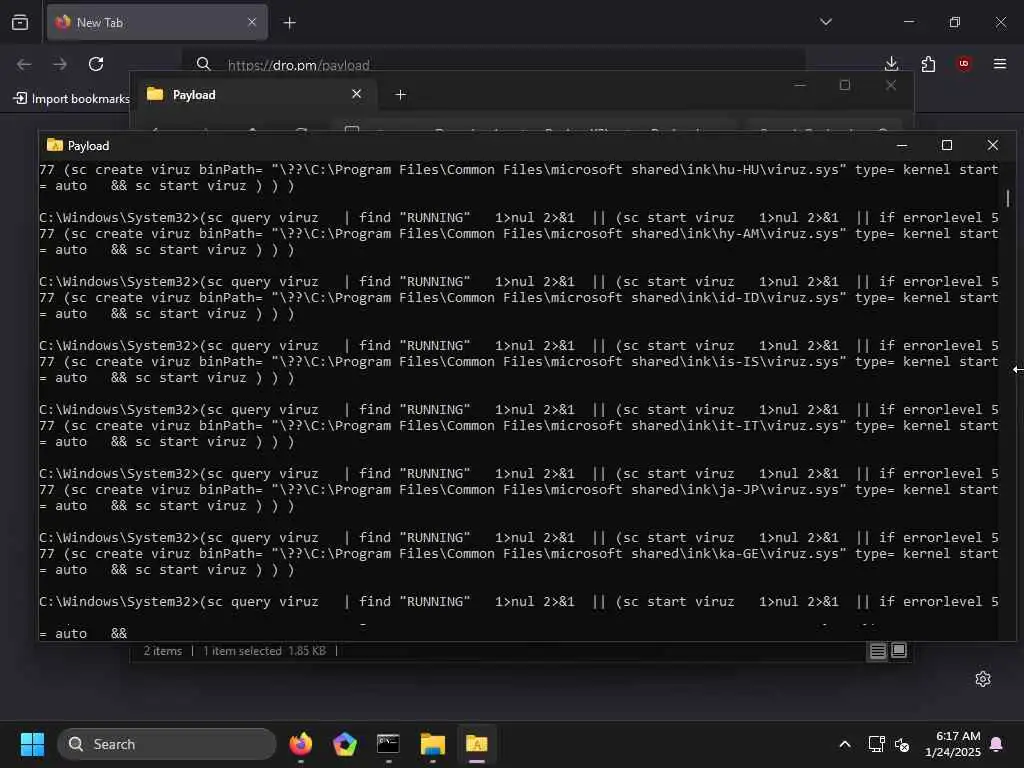Close the Payload tab in File Explorer

coord(357,94)
